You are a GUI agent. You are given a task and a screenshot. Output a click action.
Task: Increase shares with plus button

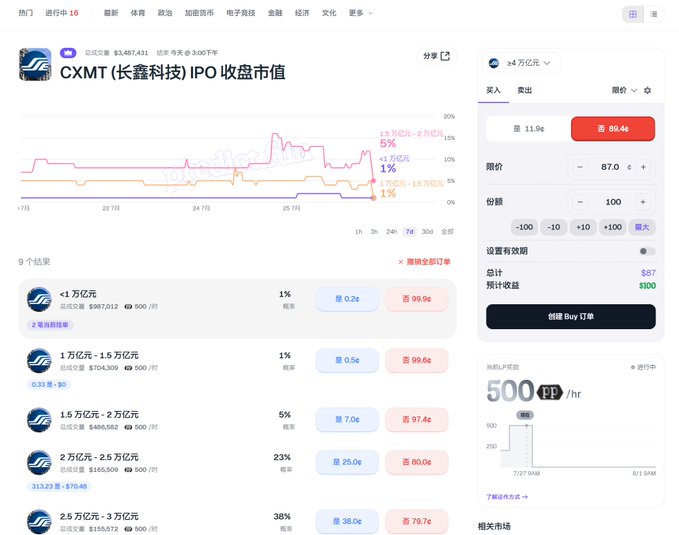point(643,202)
